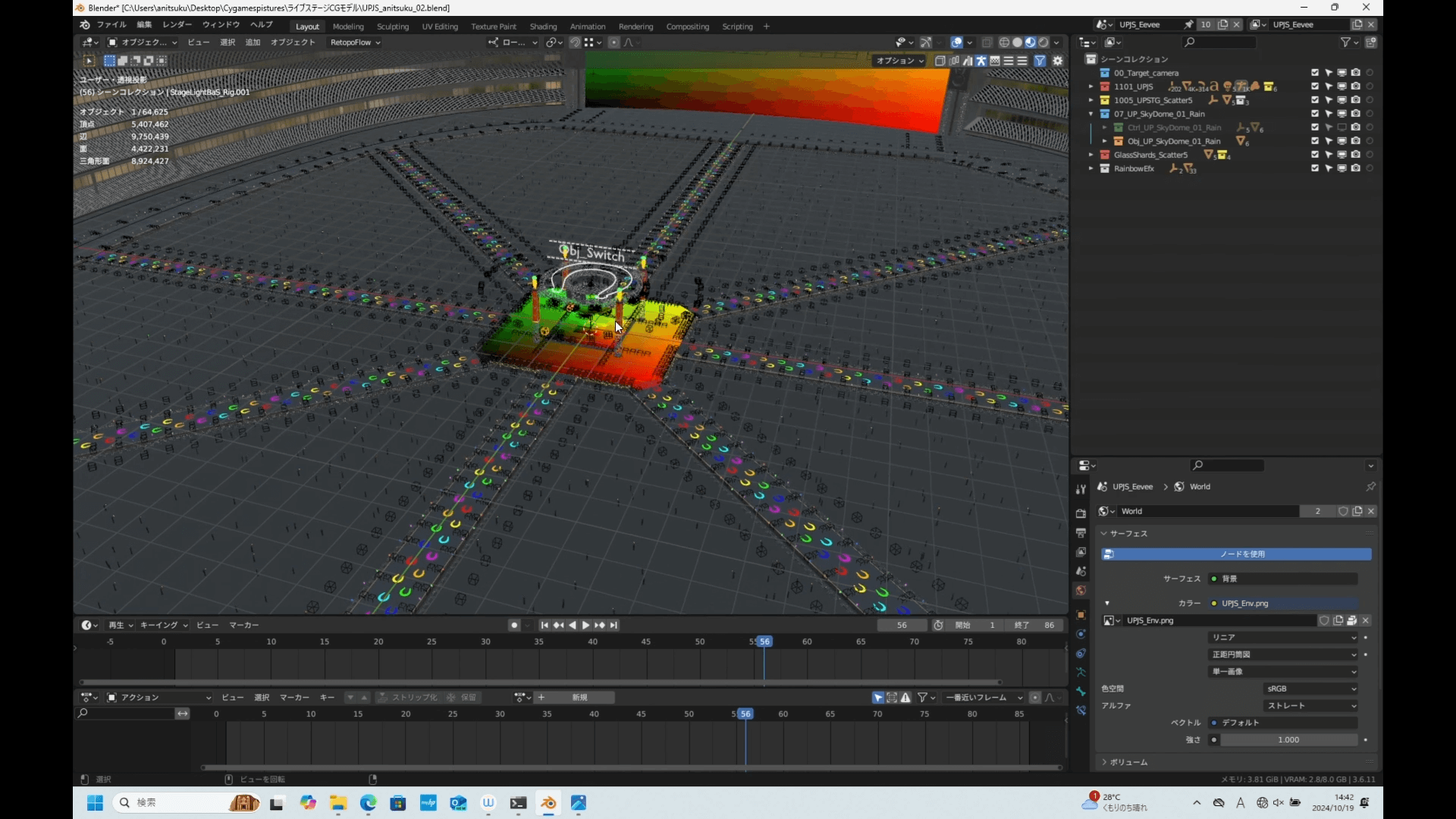Open the Object Data armature tab

[1081, 672]
